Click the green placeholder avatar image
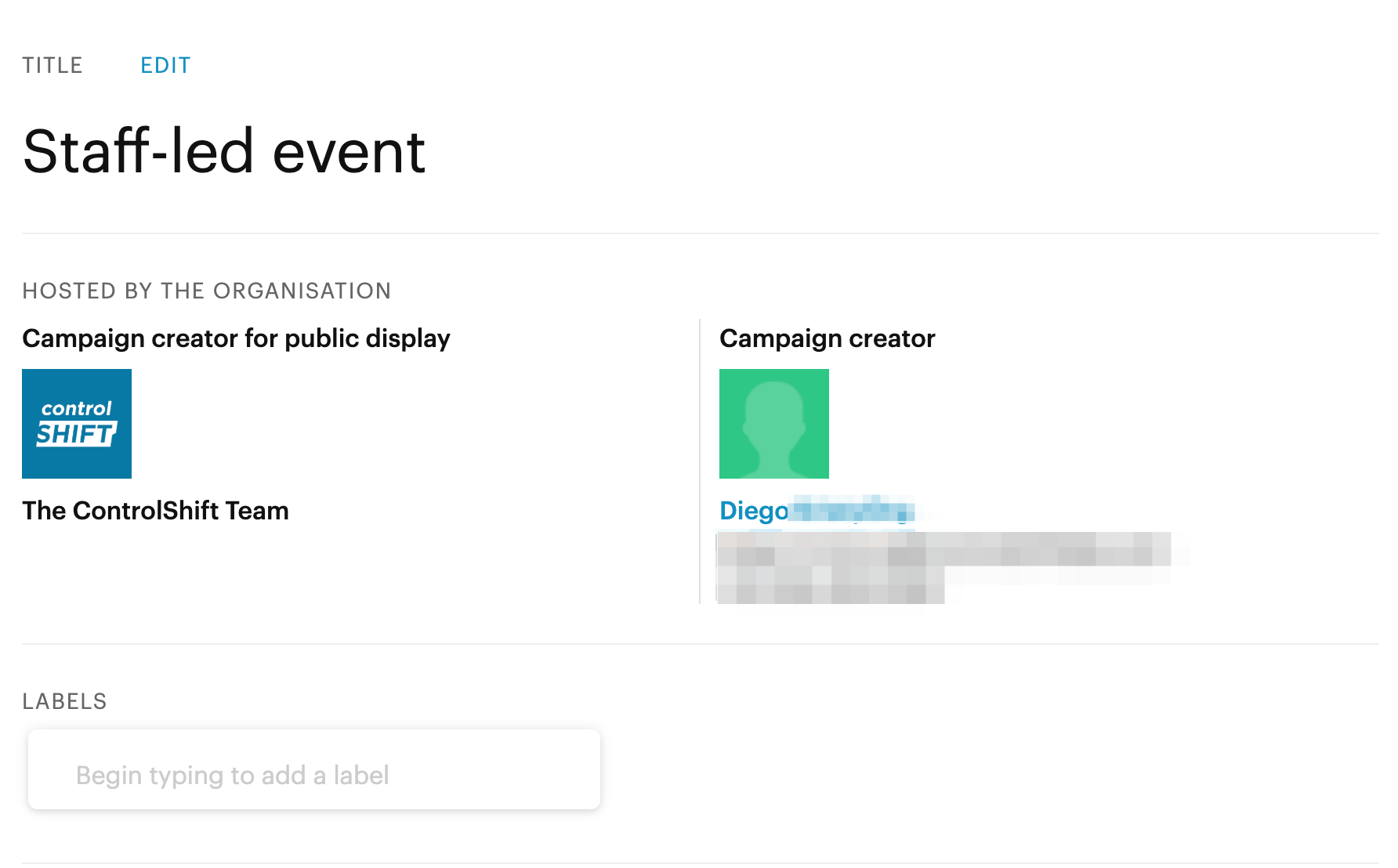 pyautogui.click(x=774, y=424)
